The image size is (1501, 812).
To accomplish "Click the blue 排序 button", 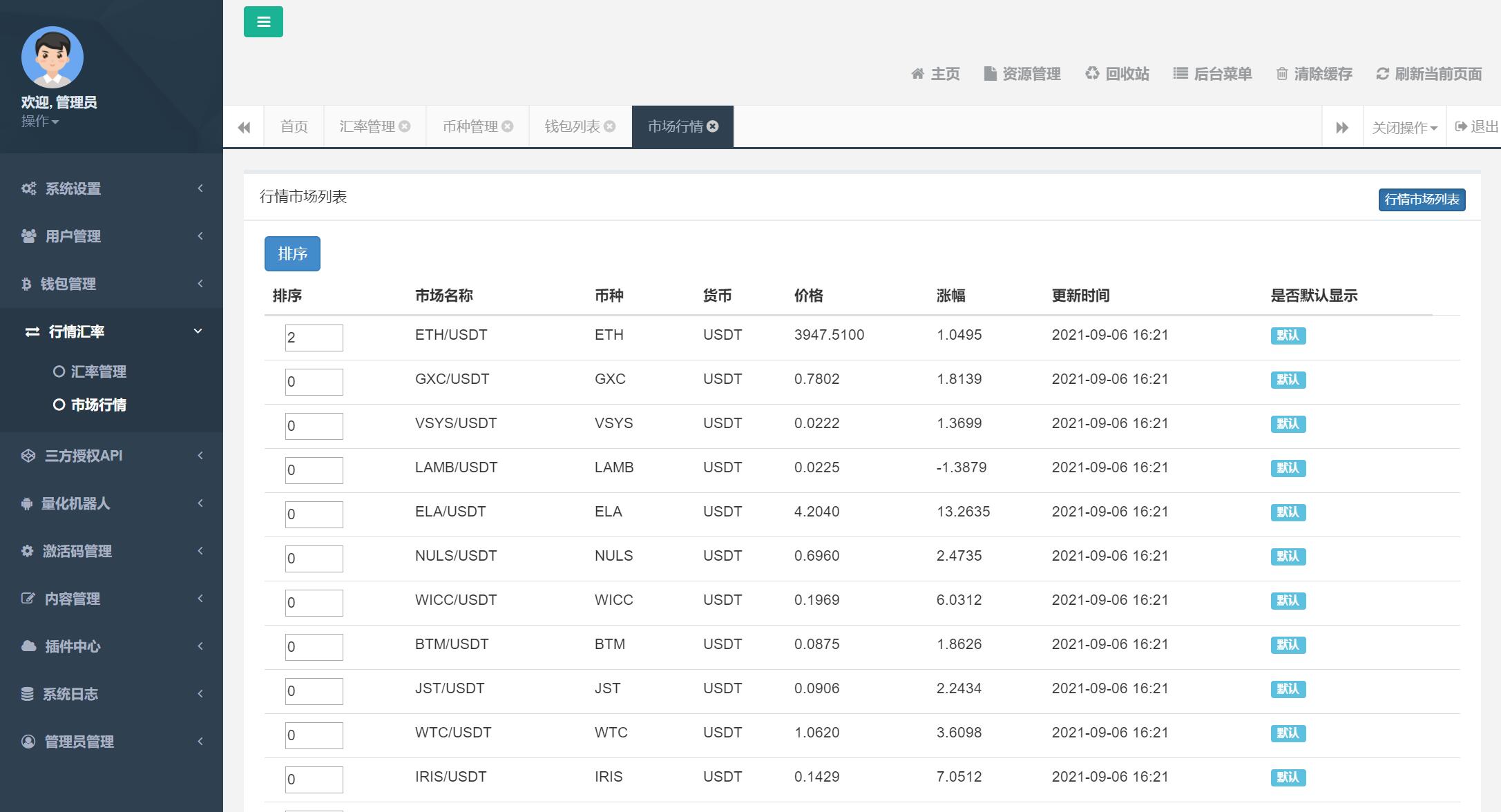I will [292, 253].
